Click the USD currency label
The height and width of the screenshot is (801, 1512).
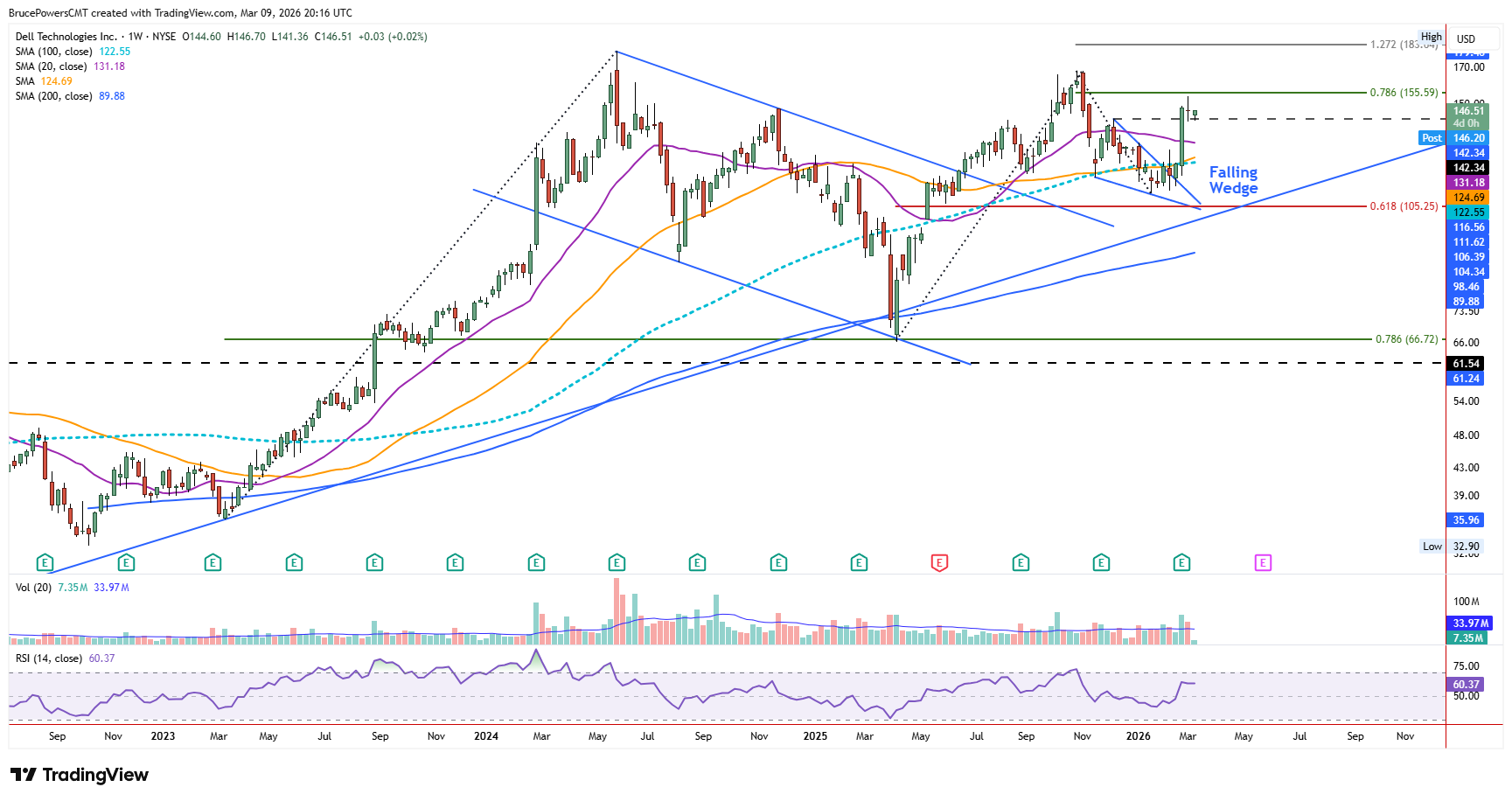tap(1467, 39)
